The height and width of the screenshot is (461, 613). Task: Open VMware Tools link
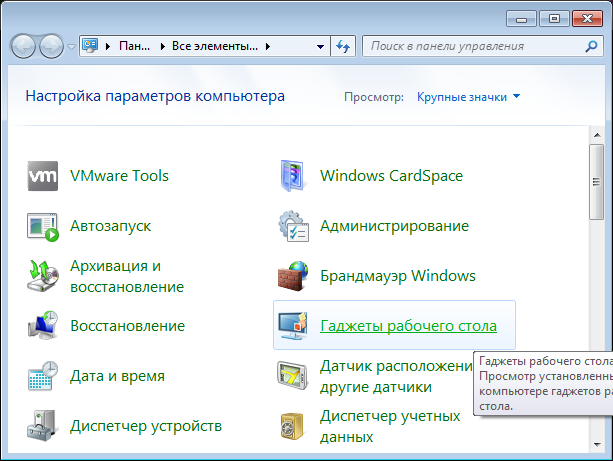coord(119,176)
